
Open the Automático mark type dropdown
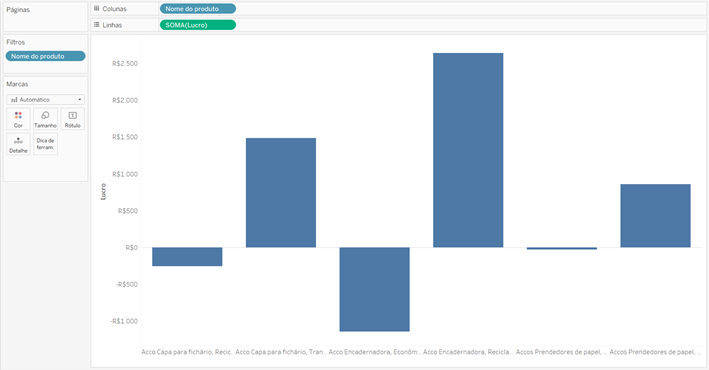coord(45,100)
